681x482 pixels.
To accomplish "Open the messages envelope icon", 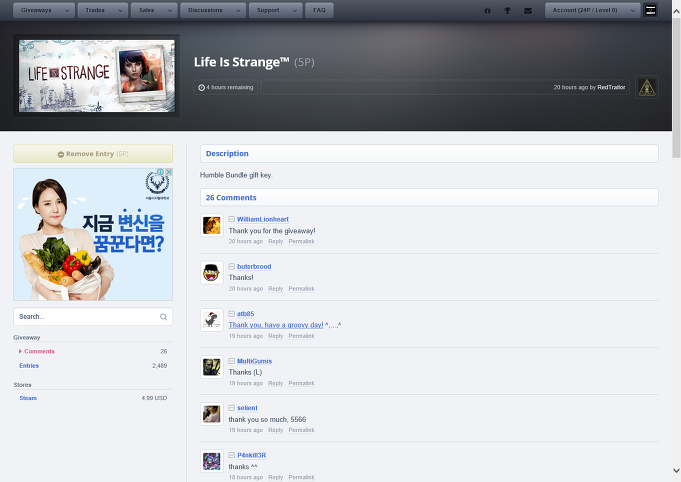I will (528, 10).
